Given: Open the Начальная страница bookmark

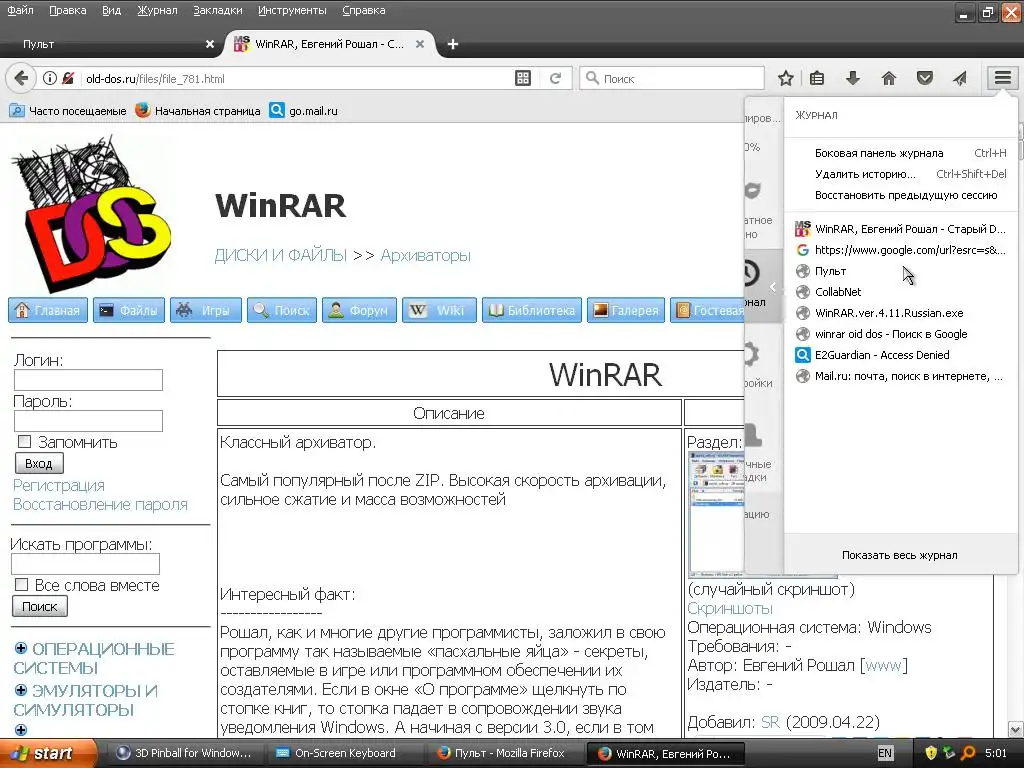Looking at the screenshot, I should pyautogui.click(x=198, y=111).
